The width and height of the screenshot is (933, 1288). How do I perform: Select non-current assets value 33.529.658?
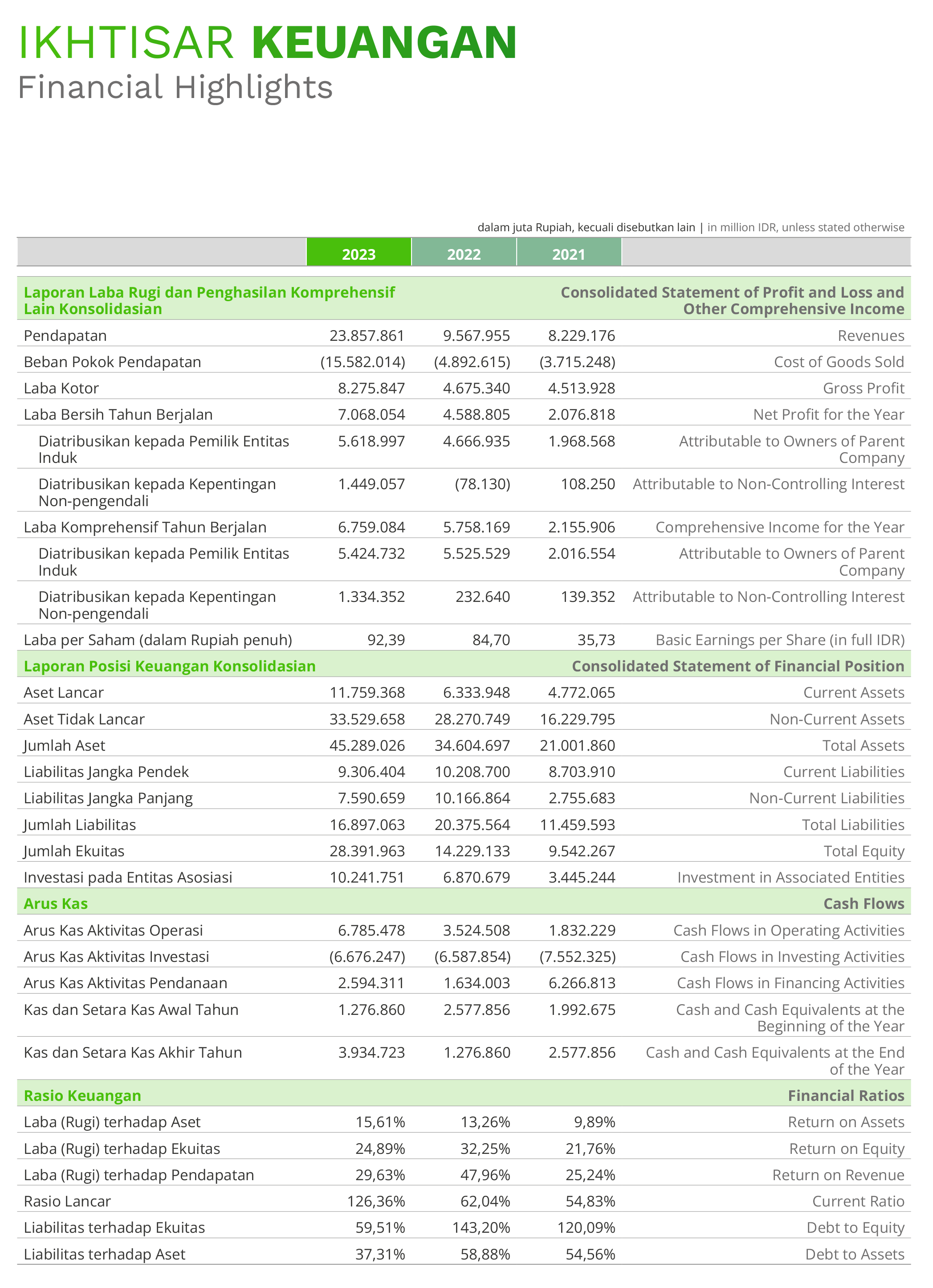pyautogui.click(x=367, y=720)
